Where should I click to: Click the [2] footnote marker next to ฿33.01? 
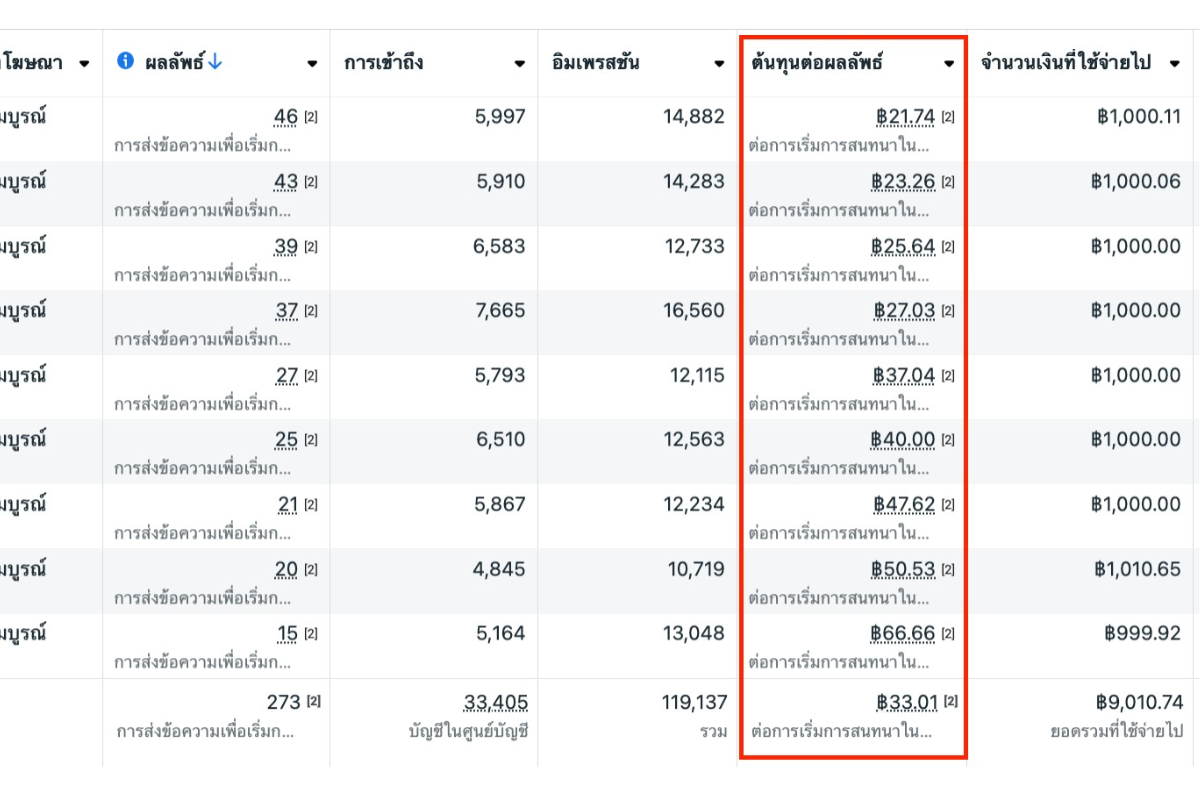point(950,703)
